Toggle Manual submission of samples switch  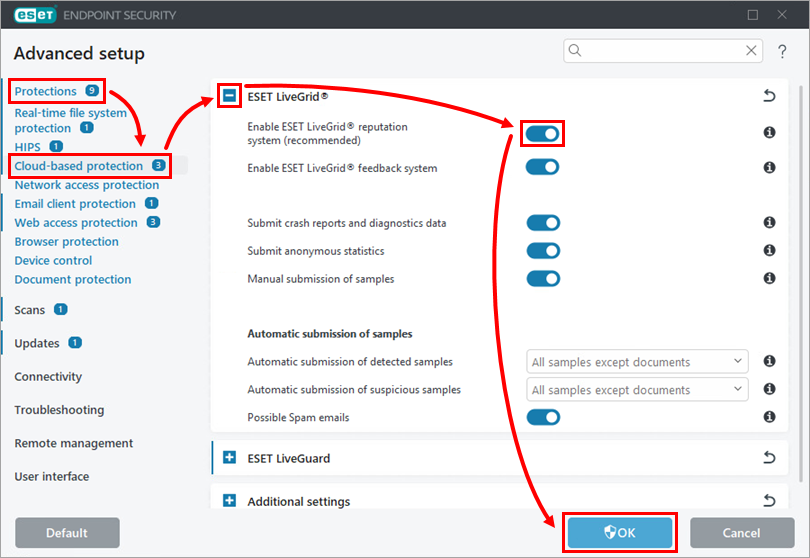[543, 279]
